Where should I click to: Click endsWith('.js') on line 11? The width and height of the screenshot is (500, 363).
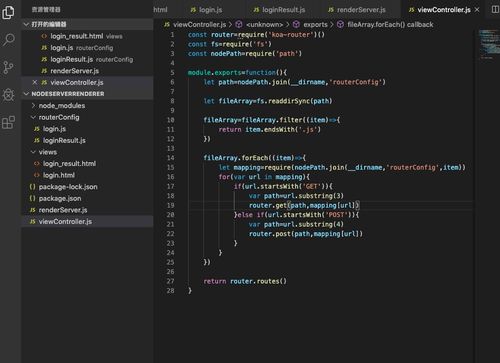coord(292,129)
